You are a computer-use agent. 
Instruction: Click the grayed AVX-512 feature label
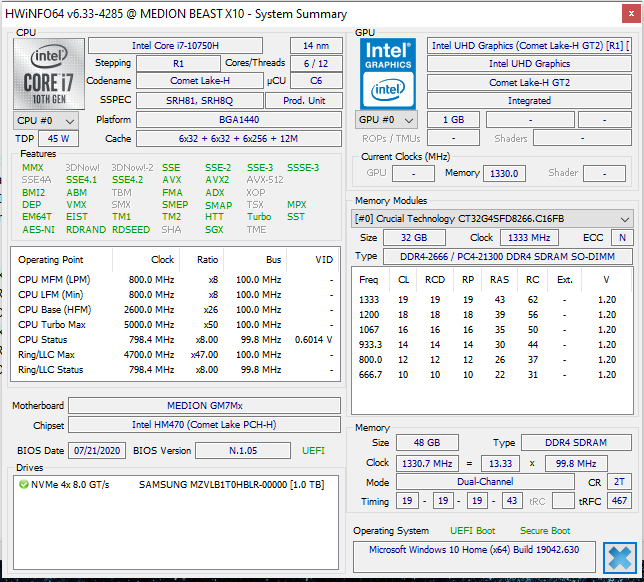pos(265,179)
